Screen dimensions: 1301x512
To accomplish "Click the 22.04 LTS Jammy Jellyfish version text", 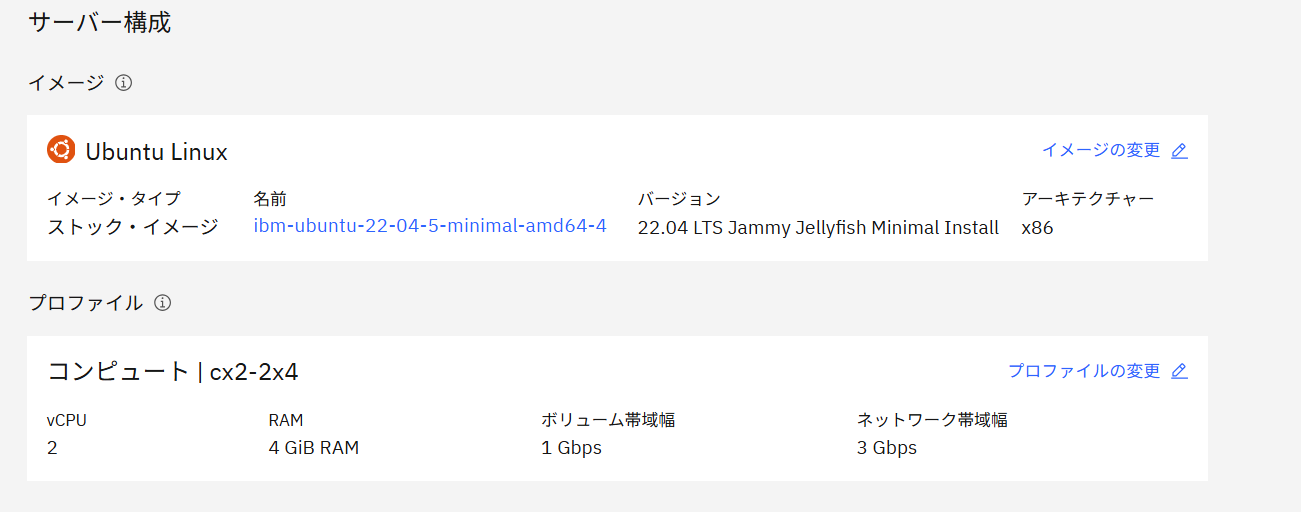I will pos(818,228).
